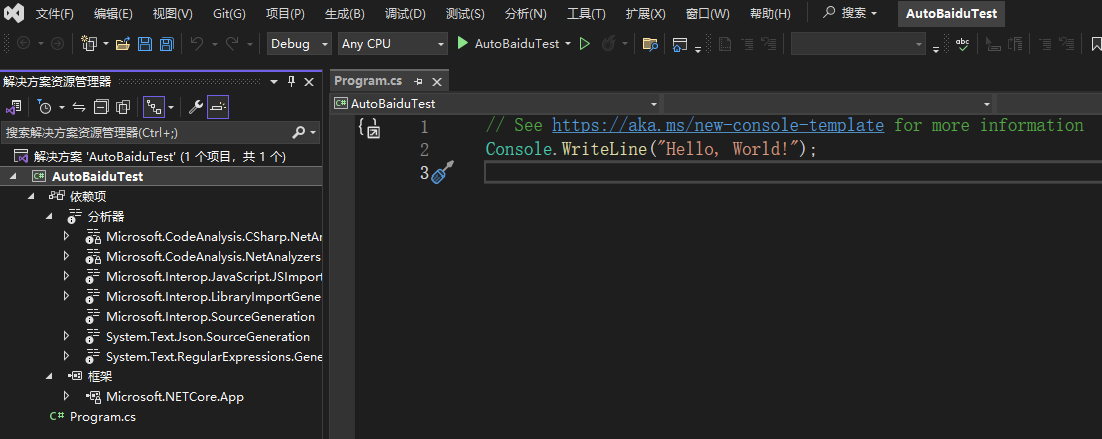
Task: Open the empty combo box in the toolbar
Action: (x=858, y=44)
